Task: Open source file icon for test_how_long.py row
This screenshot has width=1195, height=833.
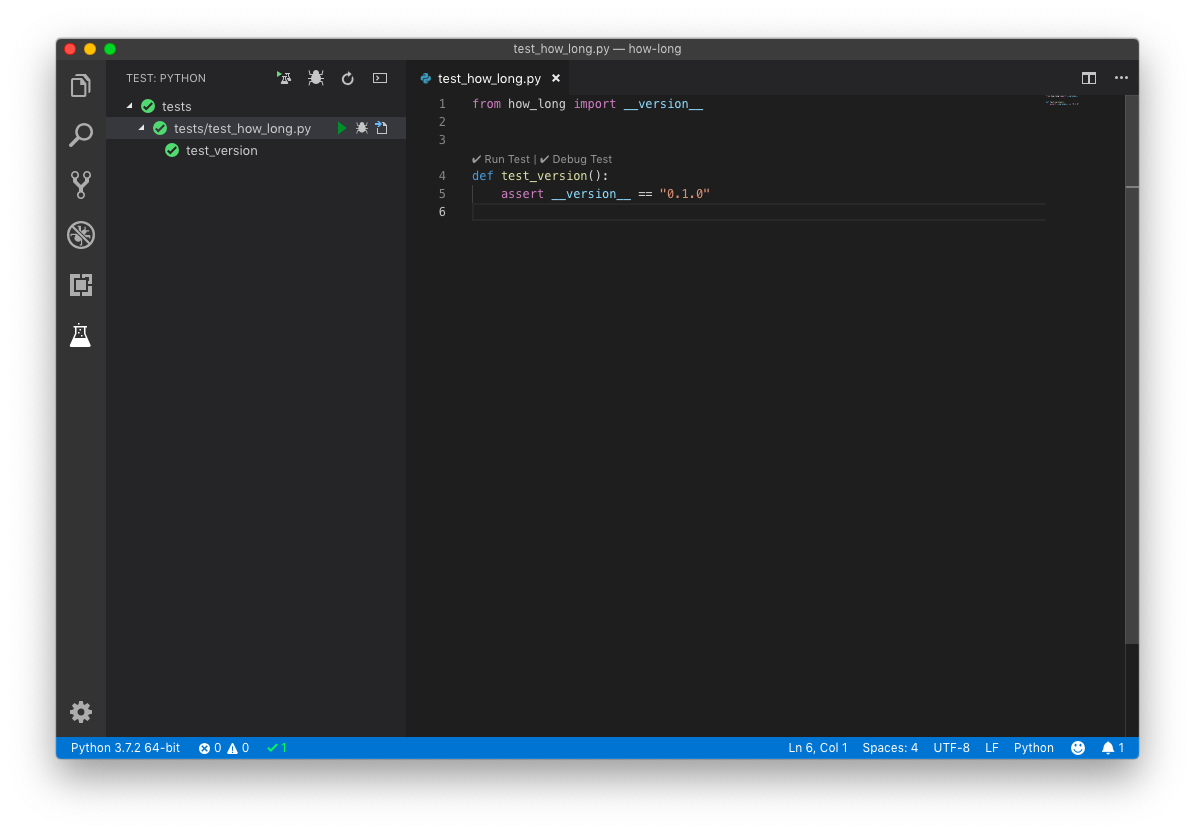Action: (x=381, y=128)
